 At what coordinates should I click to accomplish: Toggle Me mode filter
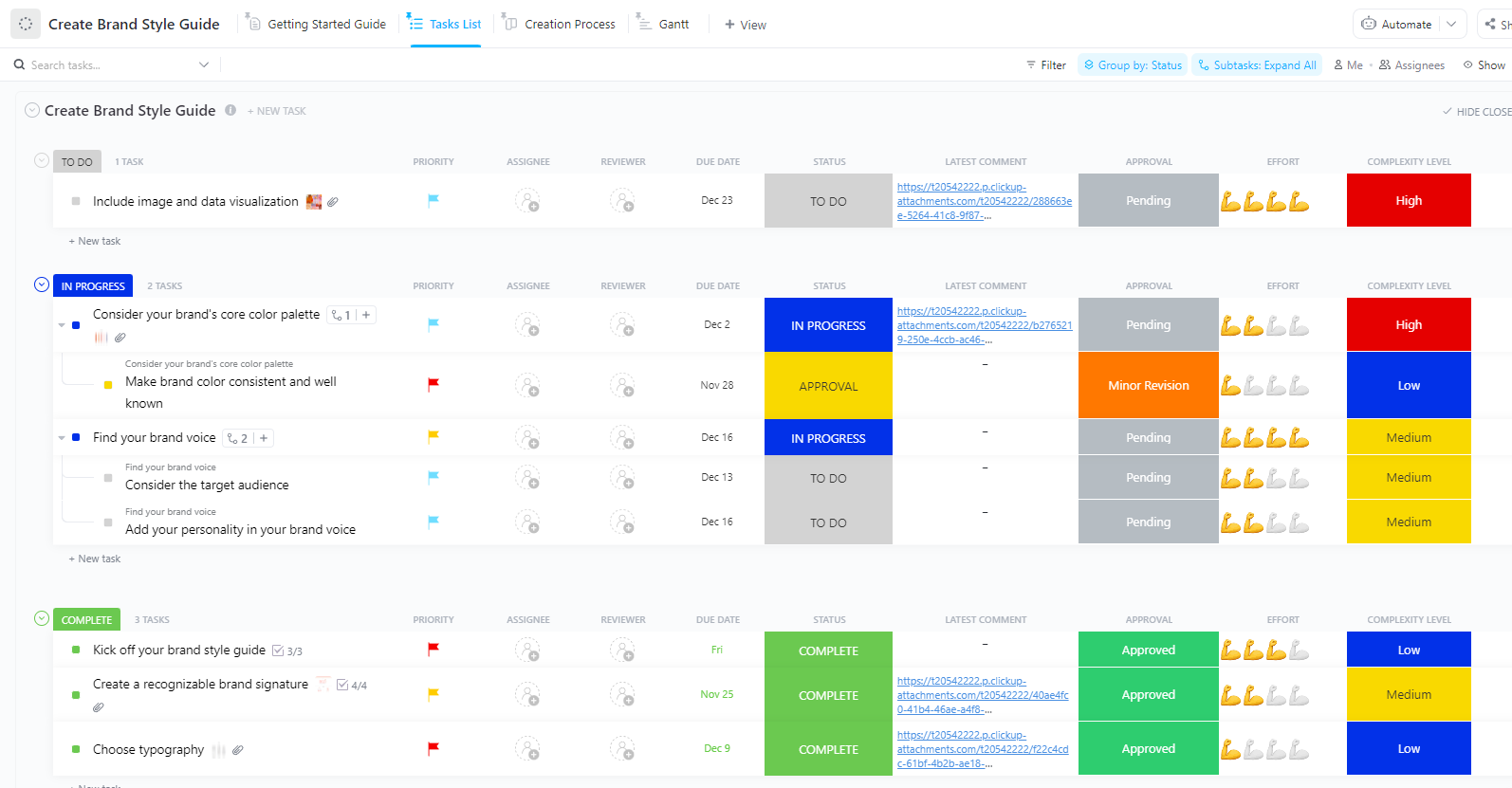tap(1348, 65)
